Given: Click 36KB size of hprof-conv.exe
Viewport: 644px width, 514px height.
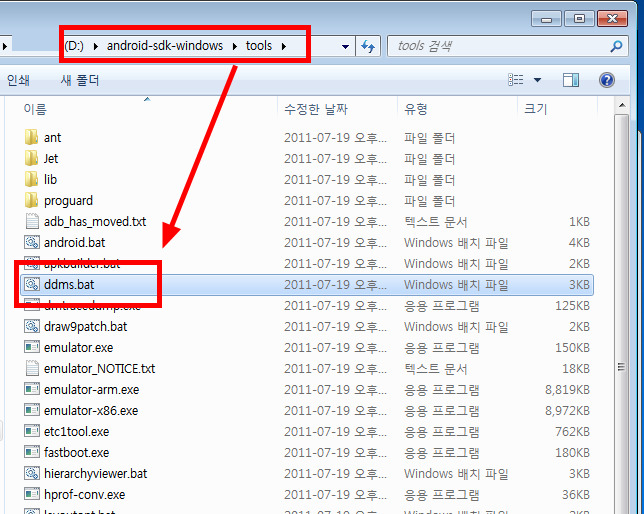Looking at the screenshot, I should tap(576, 495).
